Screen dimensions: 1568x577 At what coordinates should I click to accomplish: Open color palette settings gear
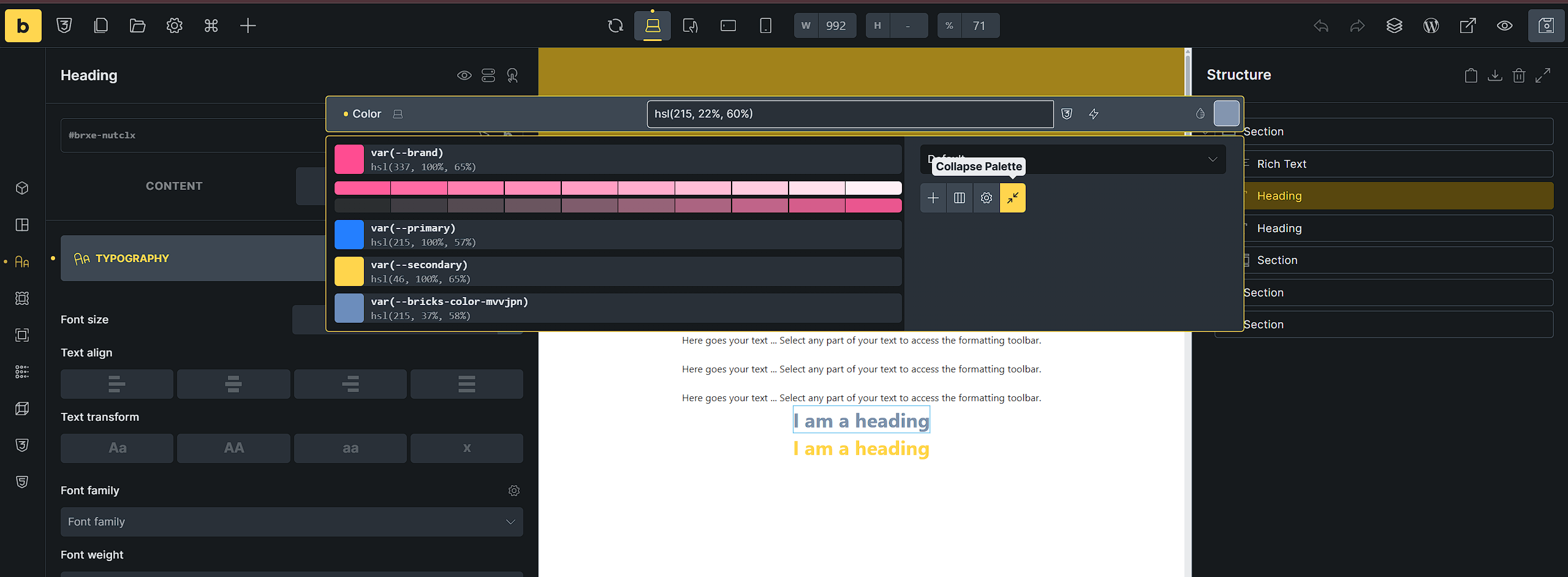986,198
